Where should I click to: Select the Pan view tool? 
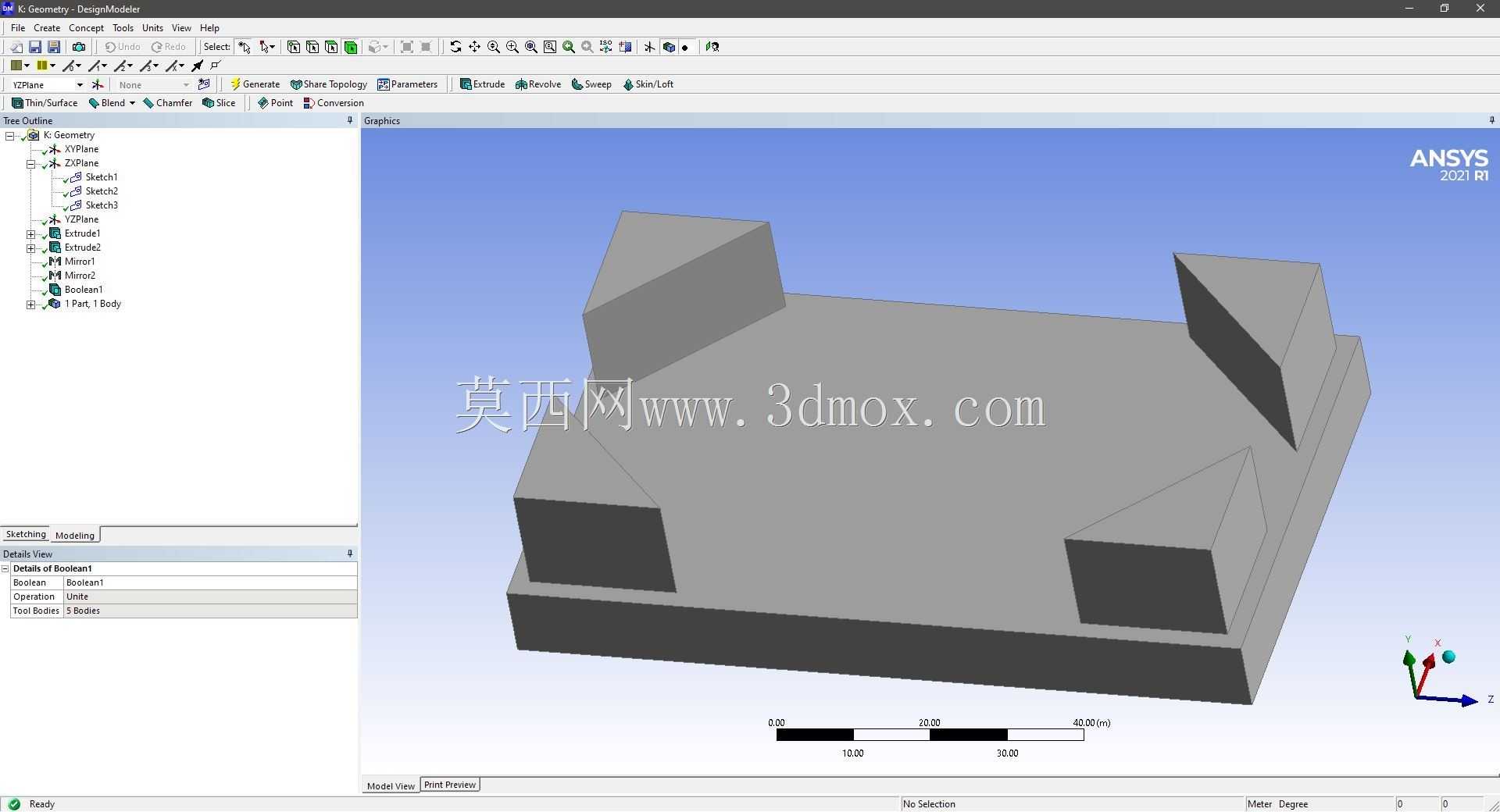[x=474, y=47]
